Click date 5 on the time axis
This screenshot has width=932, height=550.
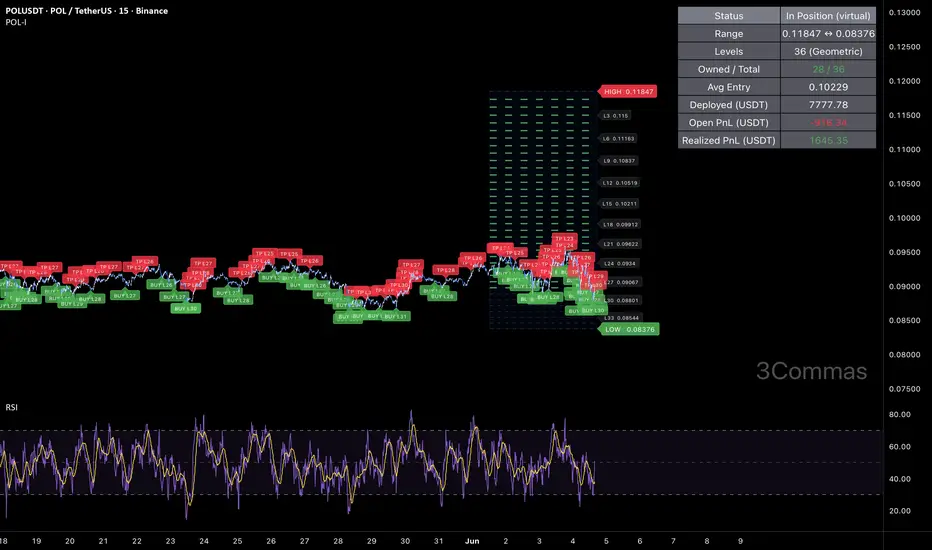606,541
